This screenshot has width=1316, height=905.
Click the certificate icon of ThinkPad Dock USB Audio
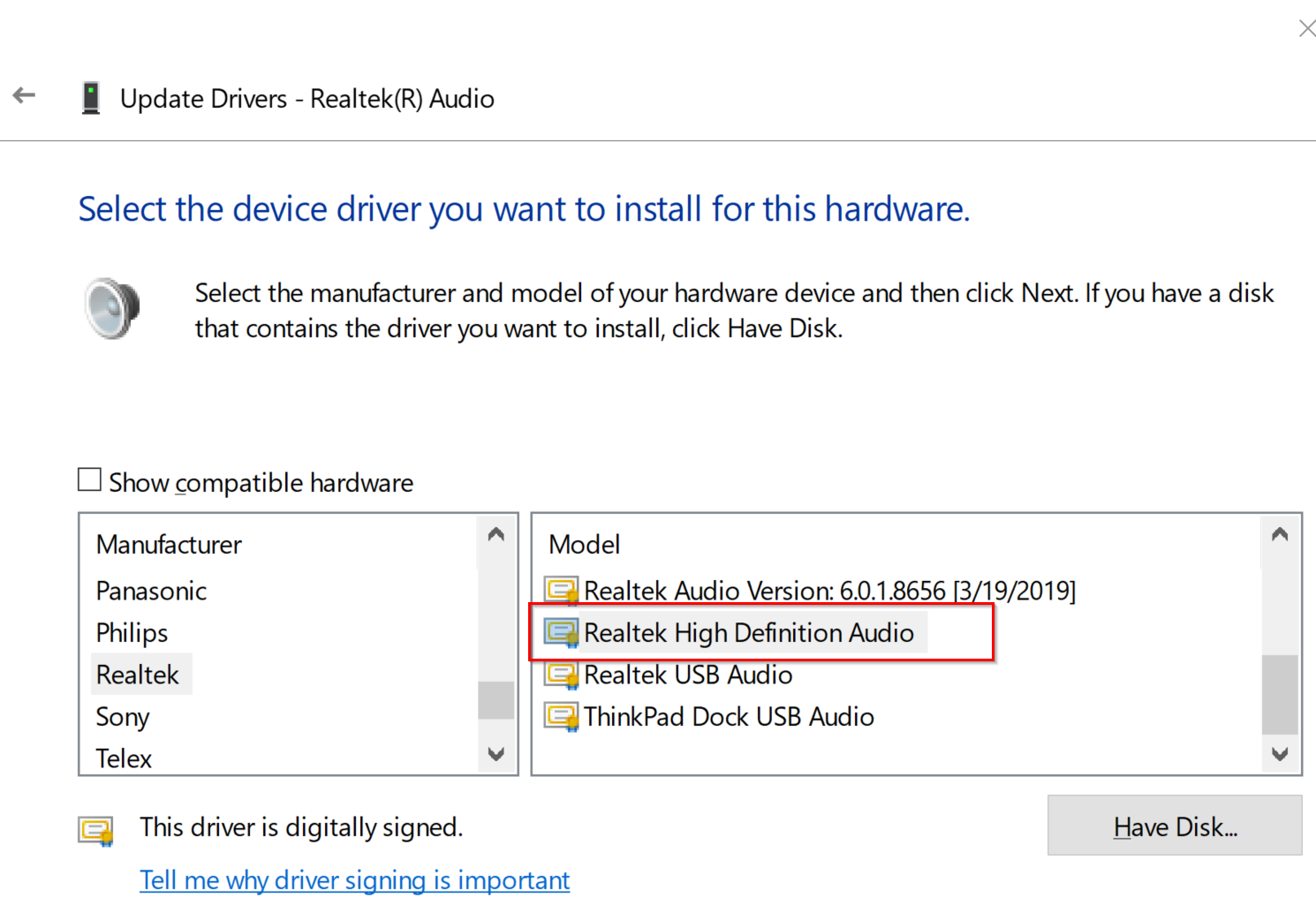point(562,716)
